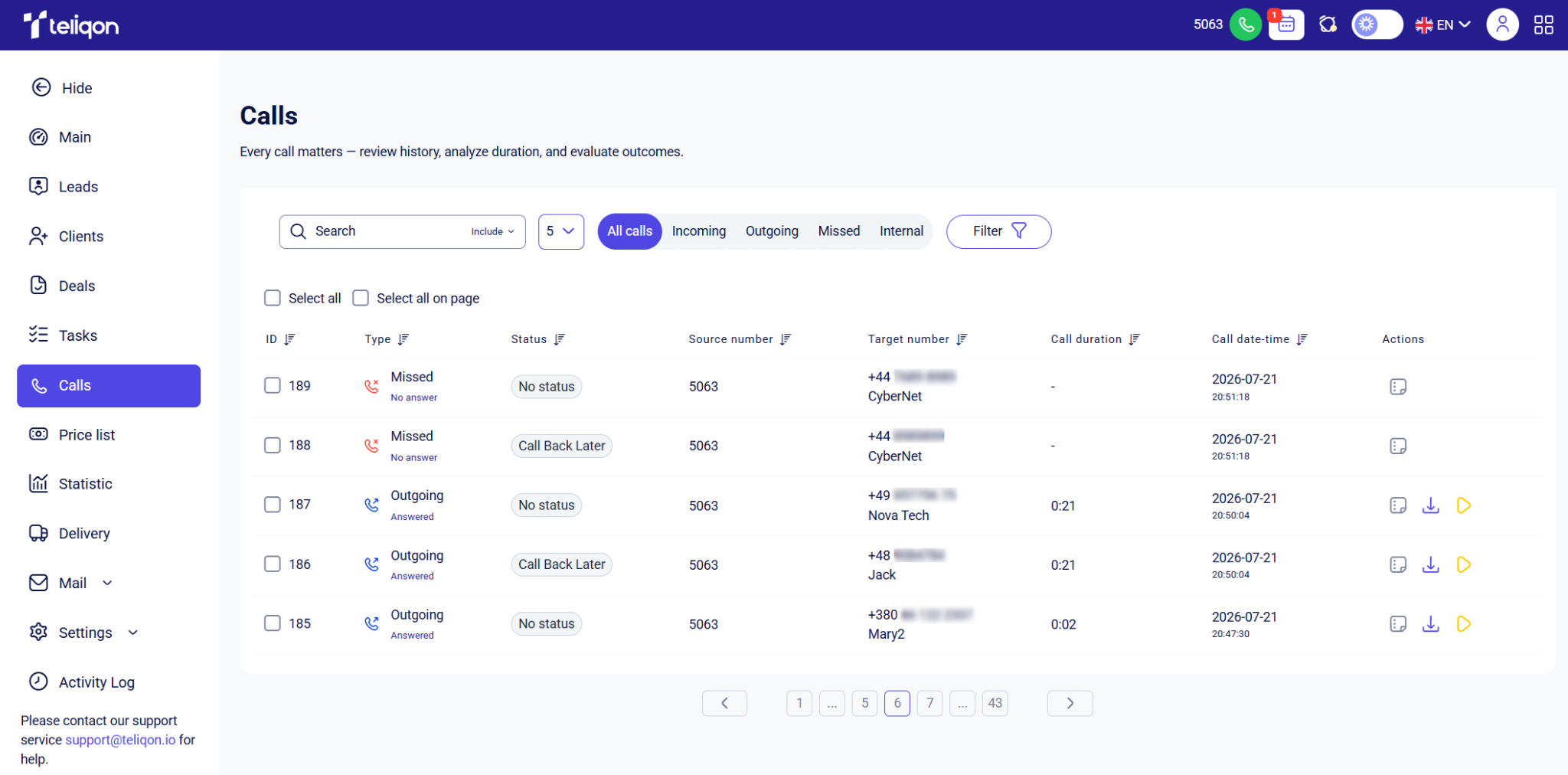Image resolution: width=1568 pixels, height=775 pixels.
Task: Open the rows-per-page dropdown showing 5
Action: click(561, 231)
